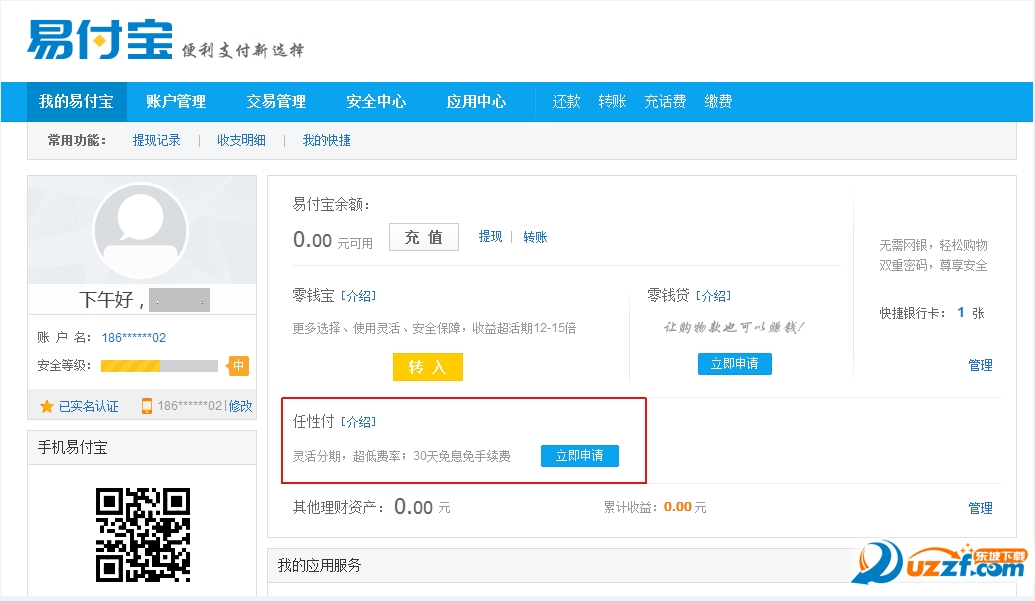1035x601 pixels.
Task: Click the orange phone icon
Action: tap(147, 406)
